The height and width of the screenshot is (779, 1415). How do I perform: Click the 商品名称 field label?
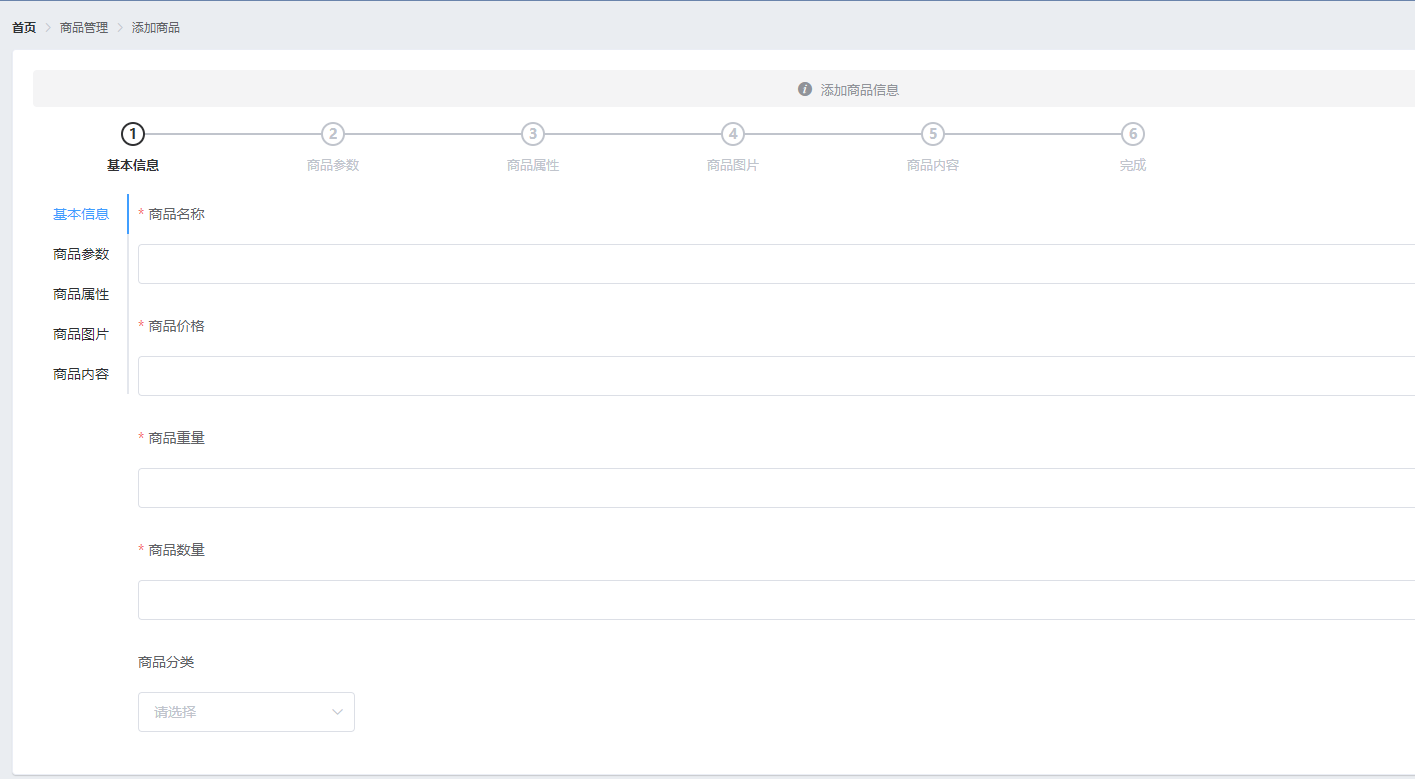(176, 214)
